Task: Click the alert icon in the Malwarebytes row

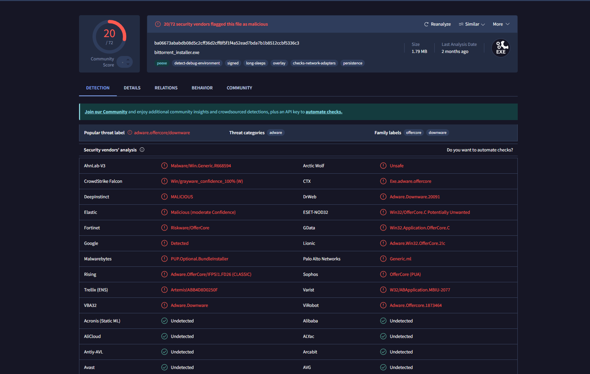Action: click(x=164, y=259)
